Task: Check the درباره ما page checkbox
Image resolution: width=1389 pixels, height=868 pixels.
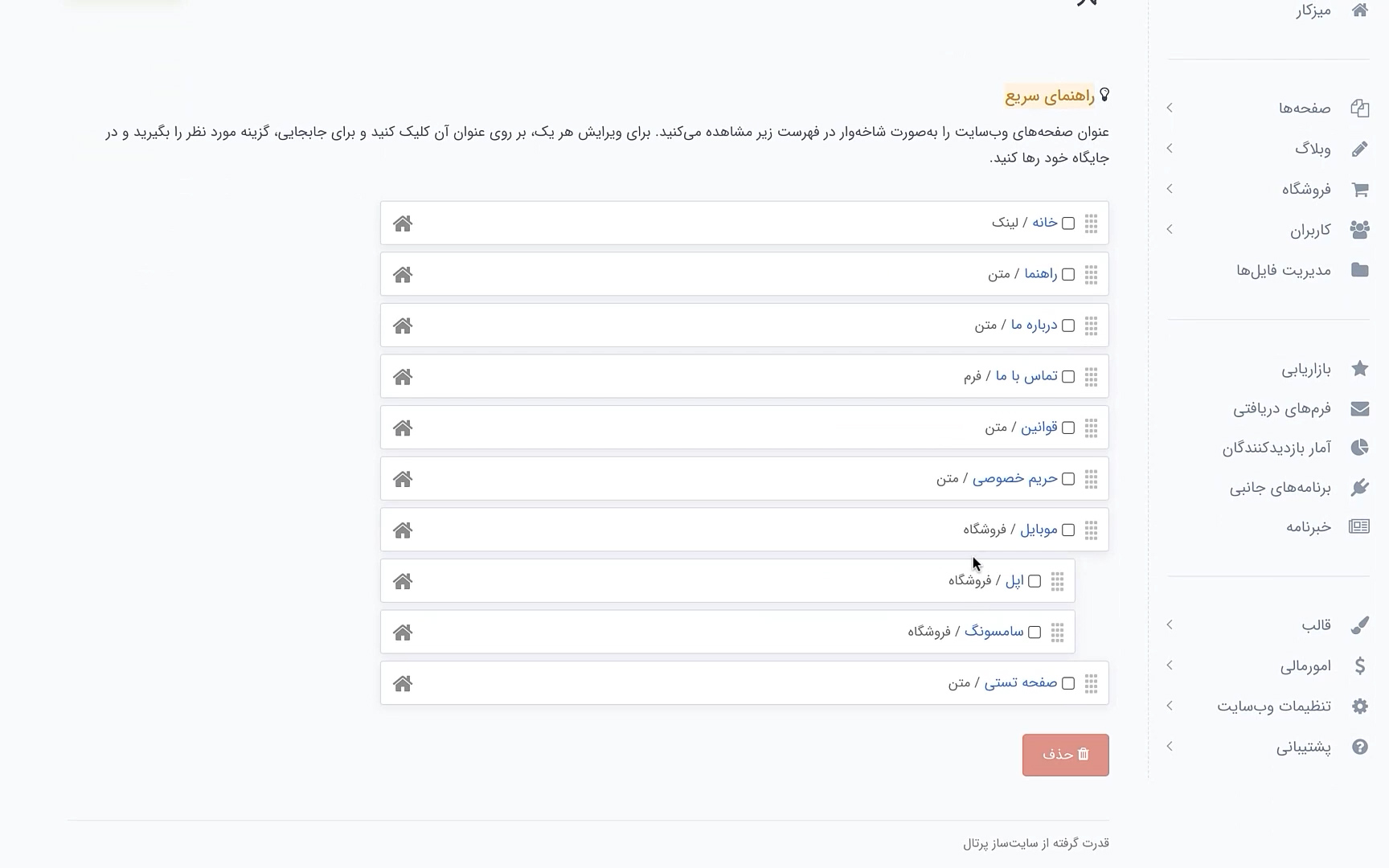Action: 1068,325
